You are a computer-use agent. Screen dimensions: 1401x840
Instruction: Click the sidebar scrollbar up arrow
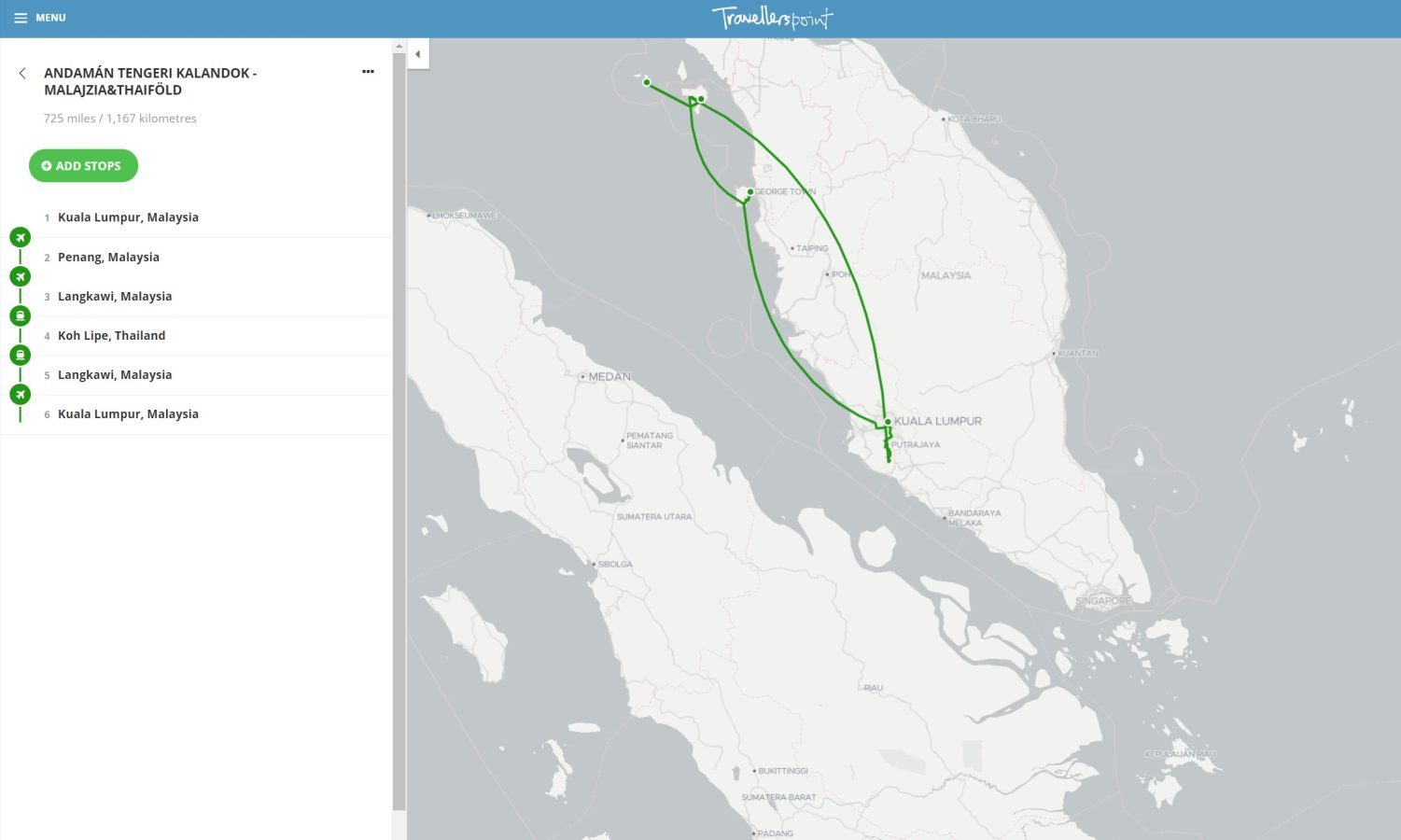point(399,46)
